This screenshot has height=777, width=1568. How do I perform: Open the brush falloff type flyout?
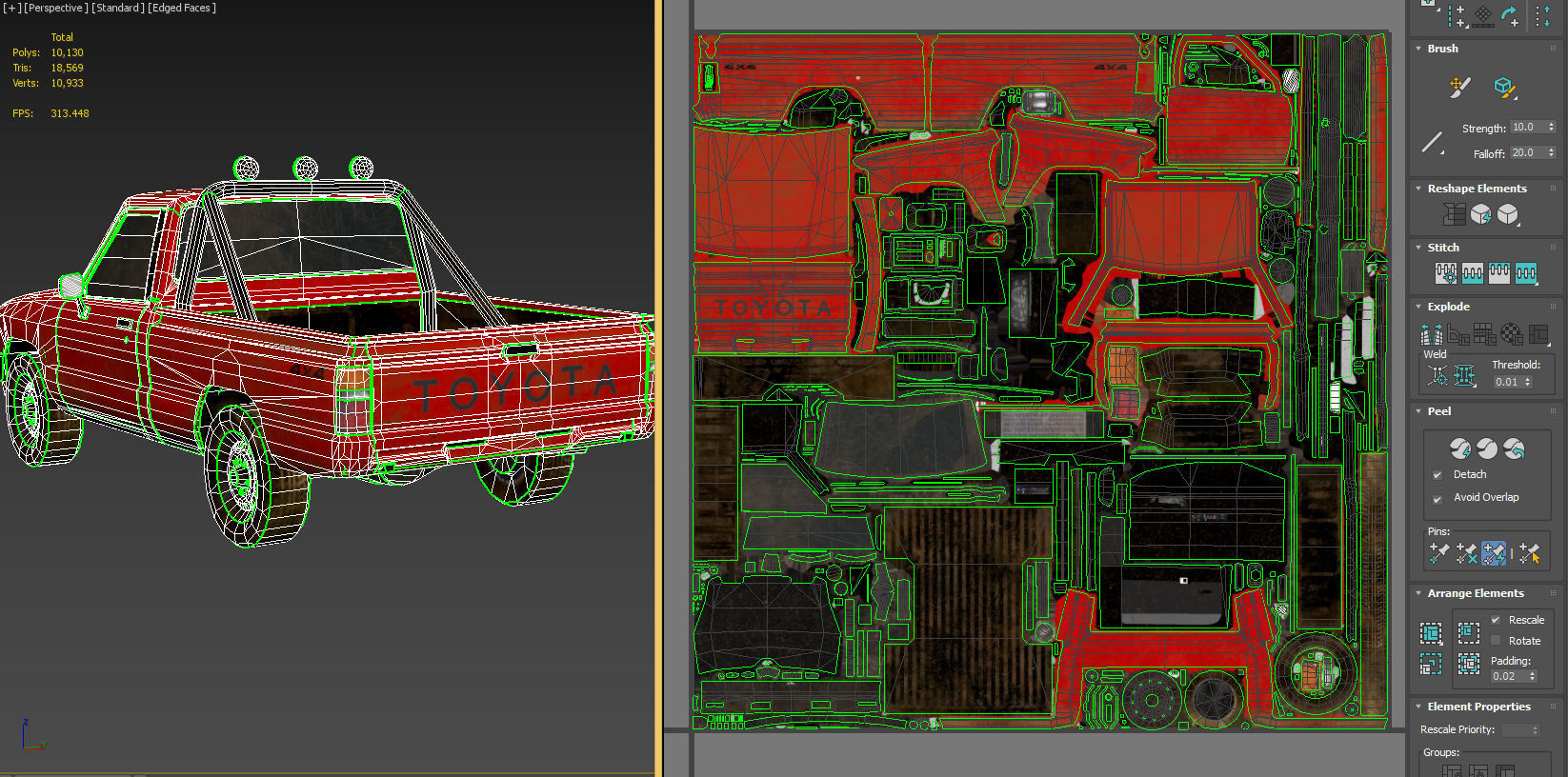[1433, 143]
